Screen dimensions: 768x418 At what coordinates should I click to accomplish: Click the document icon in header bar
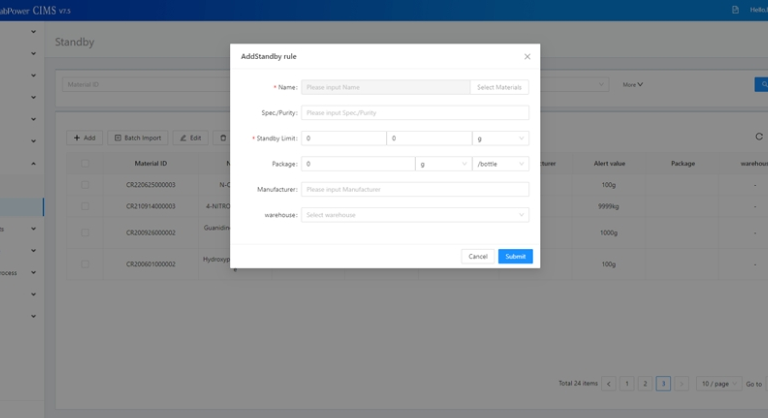pyautogui.click(x=735, y=10)
